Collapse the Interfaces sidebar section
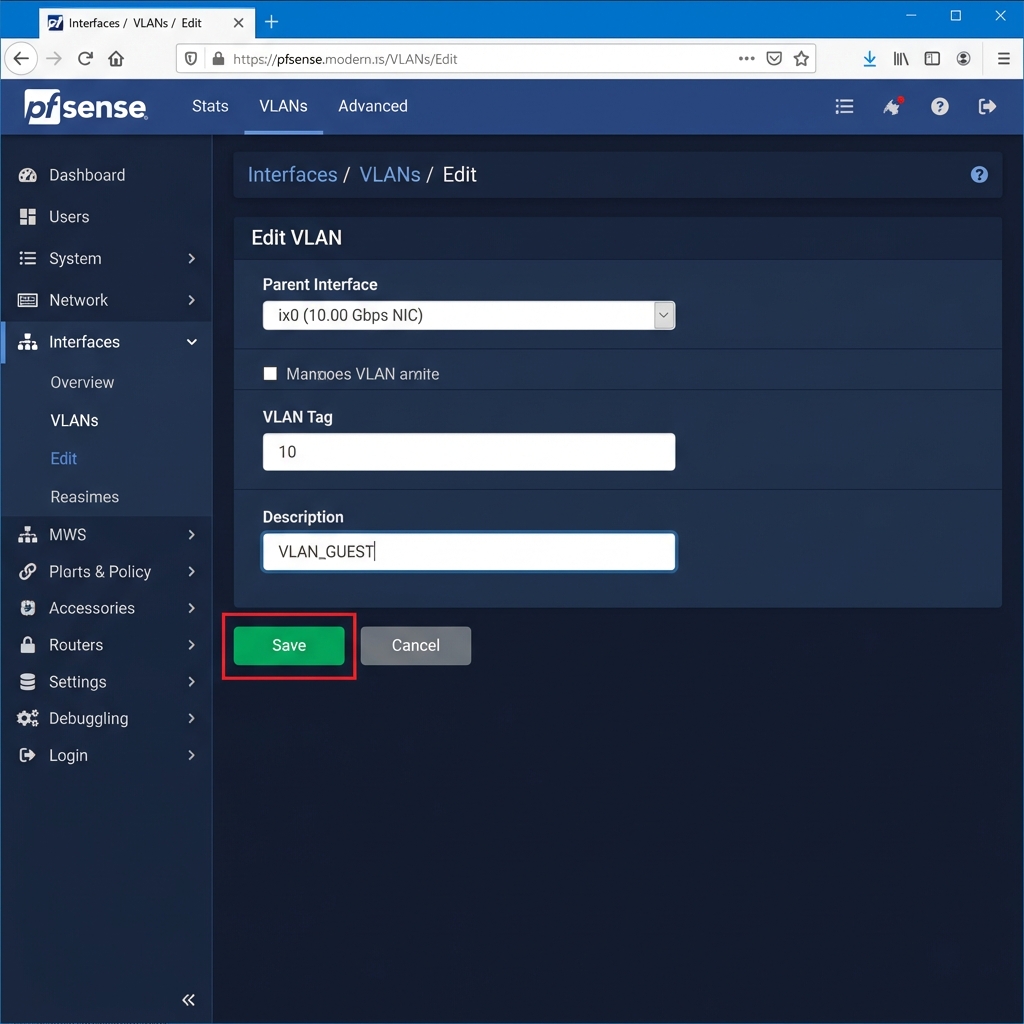This screenshot has height=1024, width=1024. point(85,342)
